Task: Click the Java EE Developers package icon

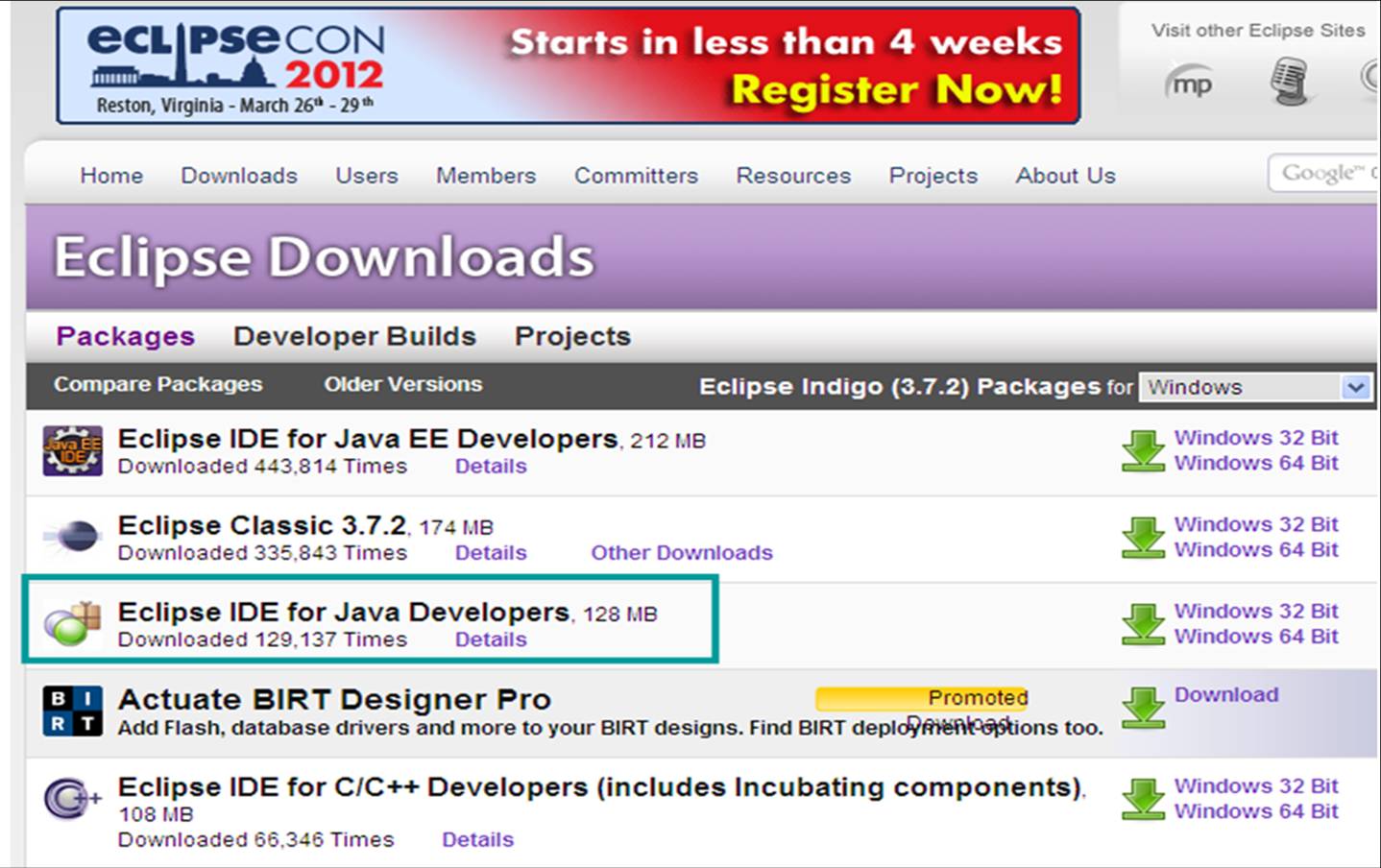Action: (x=73, y=450)
